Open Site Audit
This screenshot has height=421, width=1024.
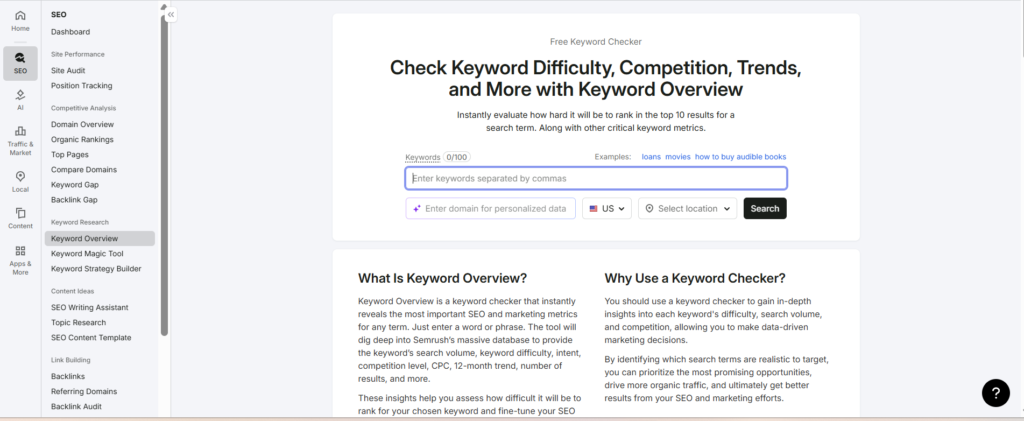(x=68, y=70)
